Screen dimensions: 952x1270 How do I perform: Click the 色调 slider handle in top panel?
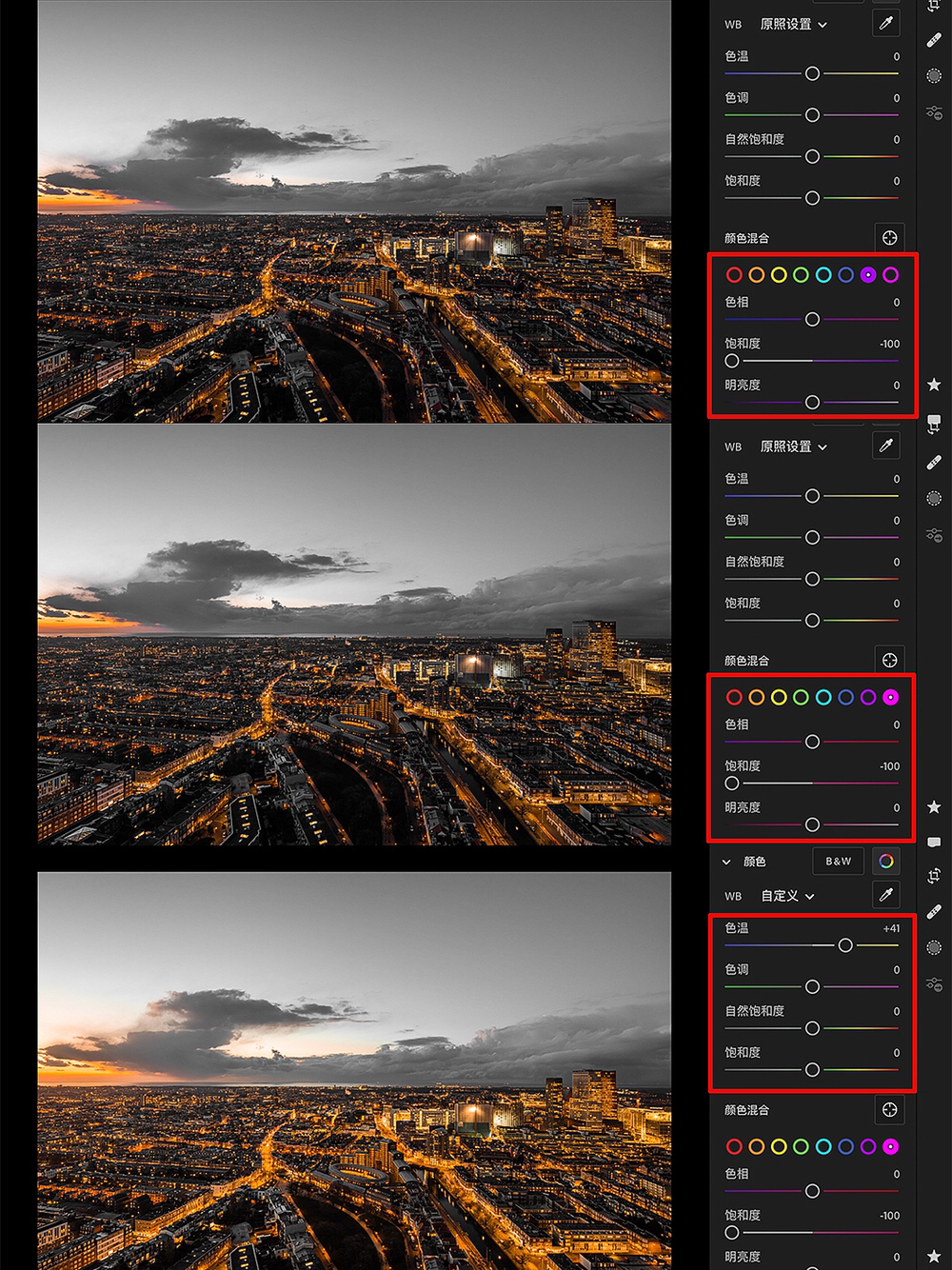click(x=812, y=115)
